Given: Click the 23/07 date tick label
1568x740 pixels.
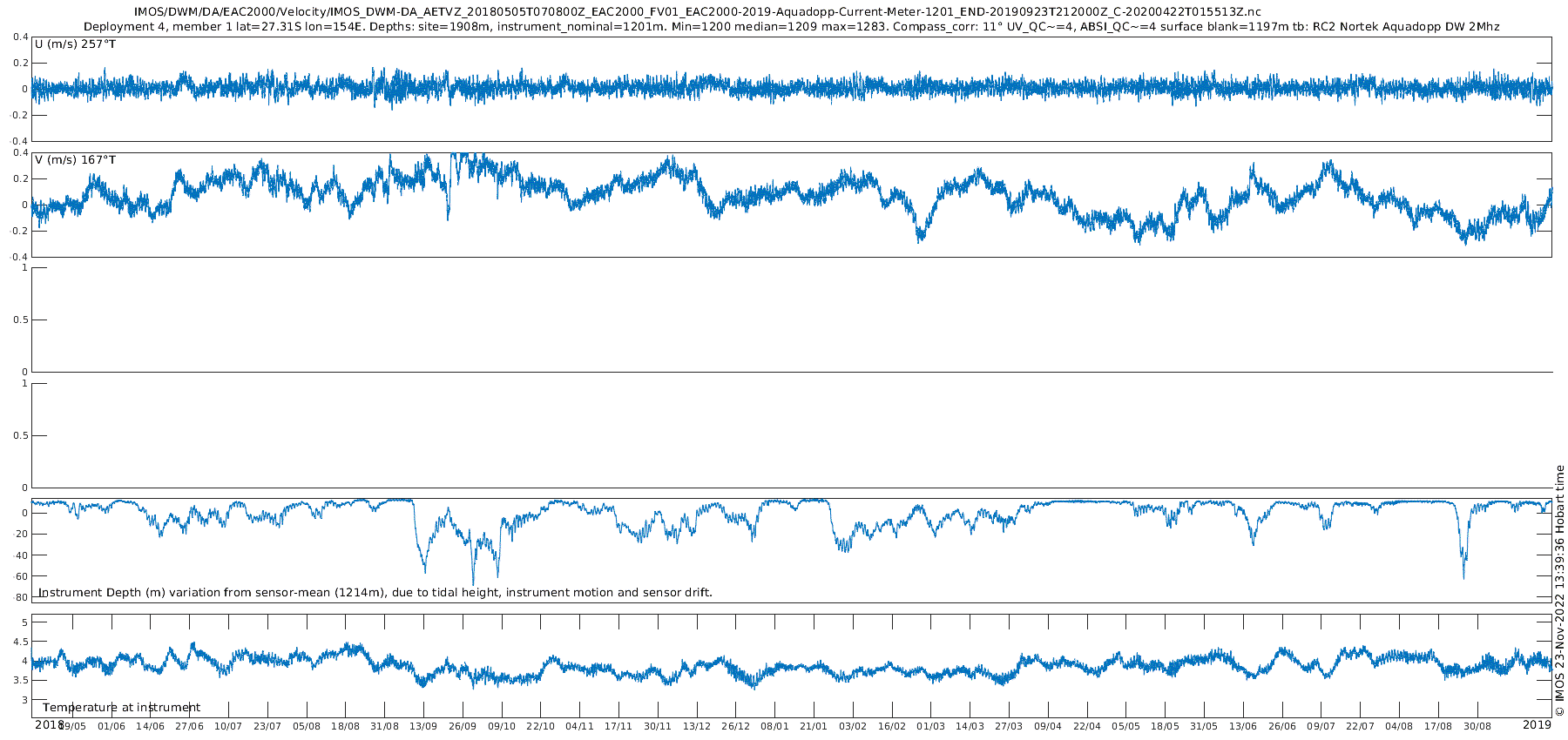Looking at the screenshot, I should click(267, 726).
